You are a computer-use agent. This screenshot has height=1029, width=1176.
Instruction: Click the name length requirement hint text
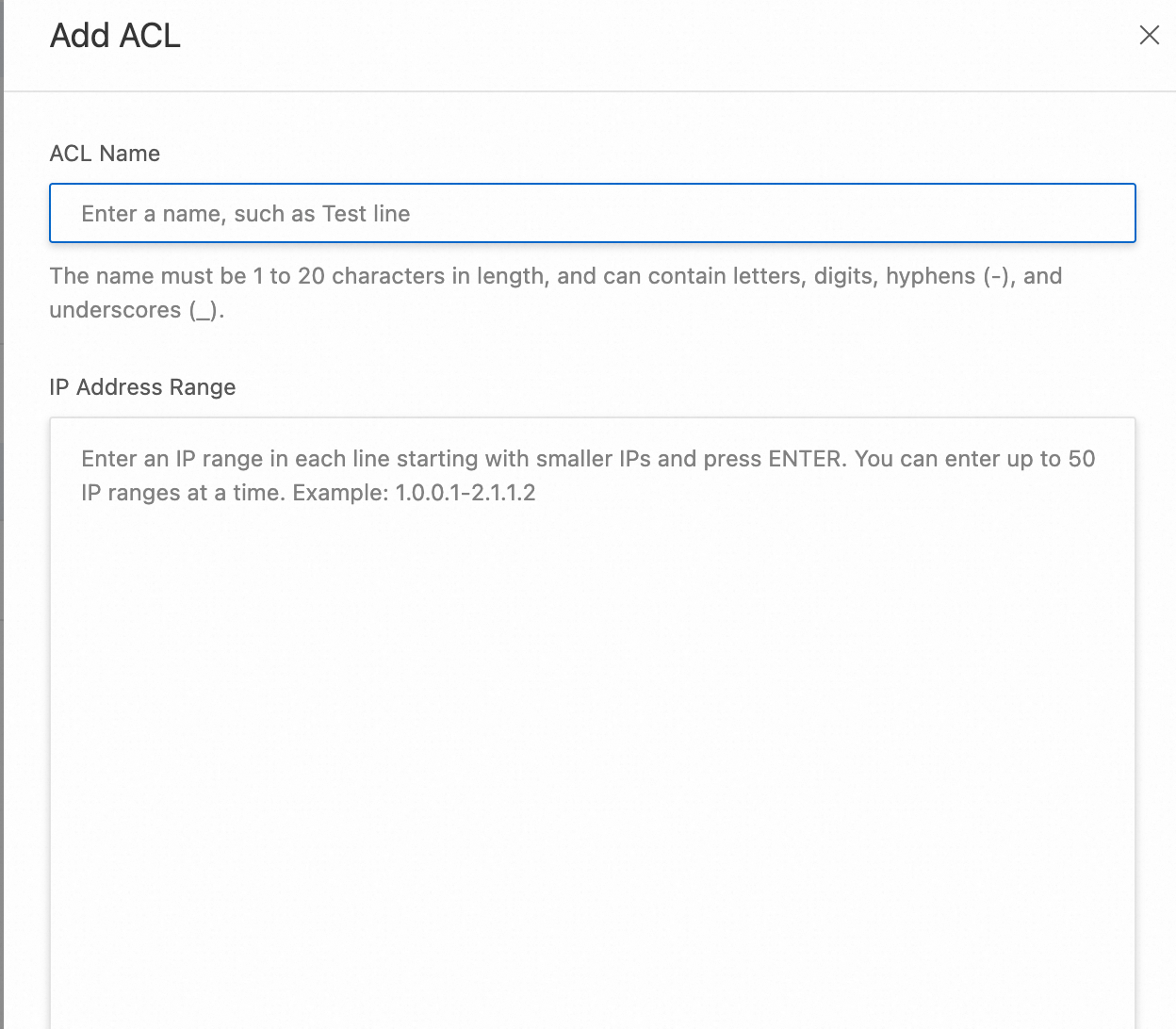point(555,276)
